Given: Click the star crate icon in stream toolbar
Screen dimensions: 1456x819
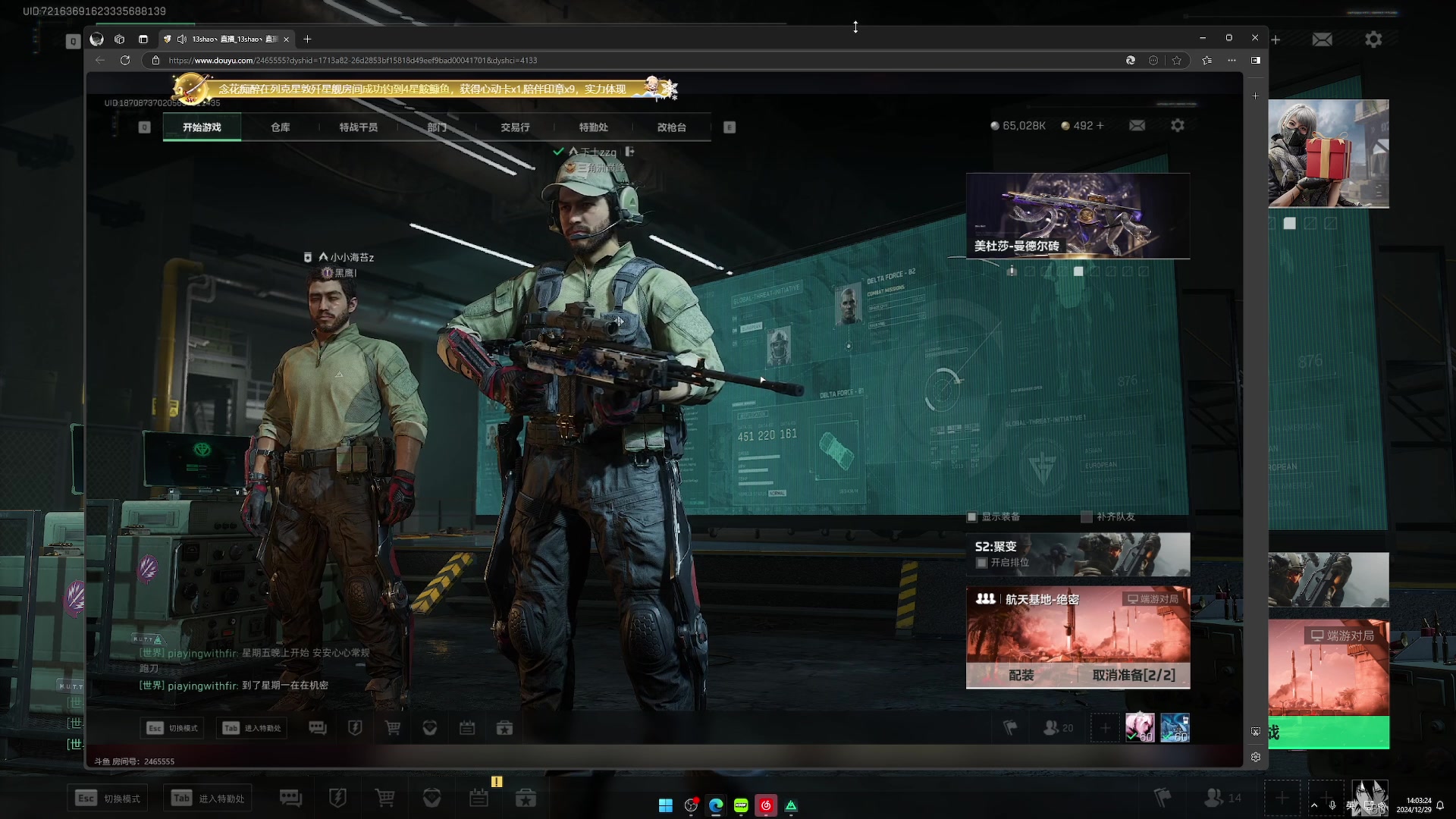Looking at the screenshot, I should pyautogui.click(x=504, y=728).
